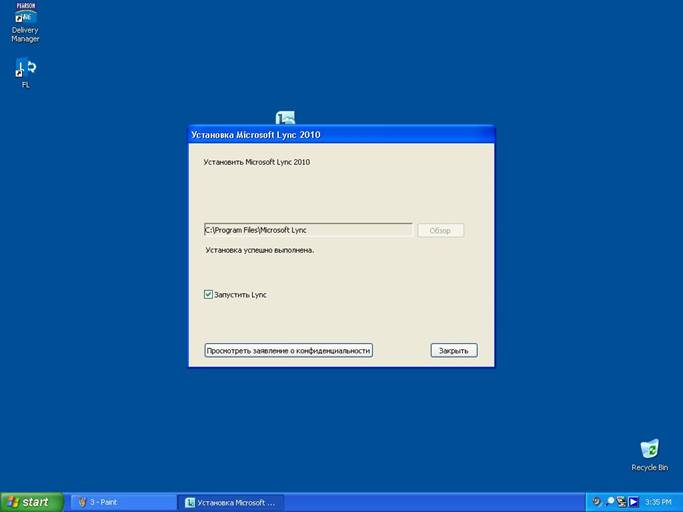This screenshot has width=683, height=512.
Task: Click the Установка успешно выполнена status text
Action: [x=260, y=250]
